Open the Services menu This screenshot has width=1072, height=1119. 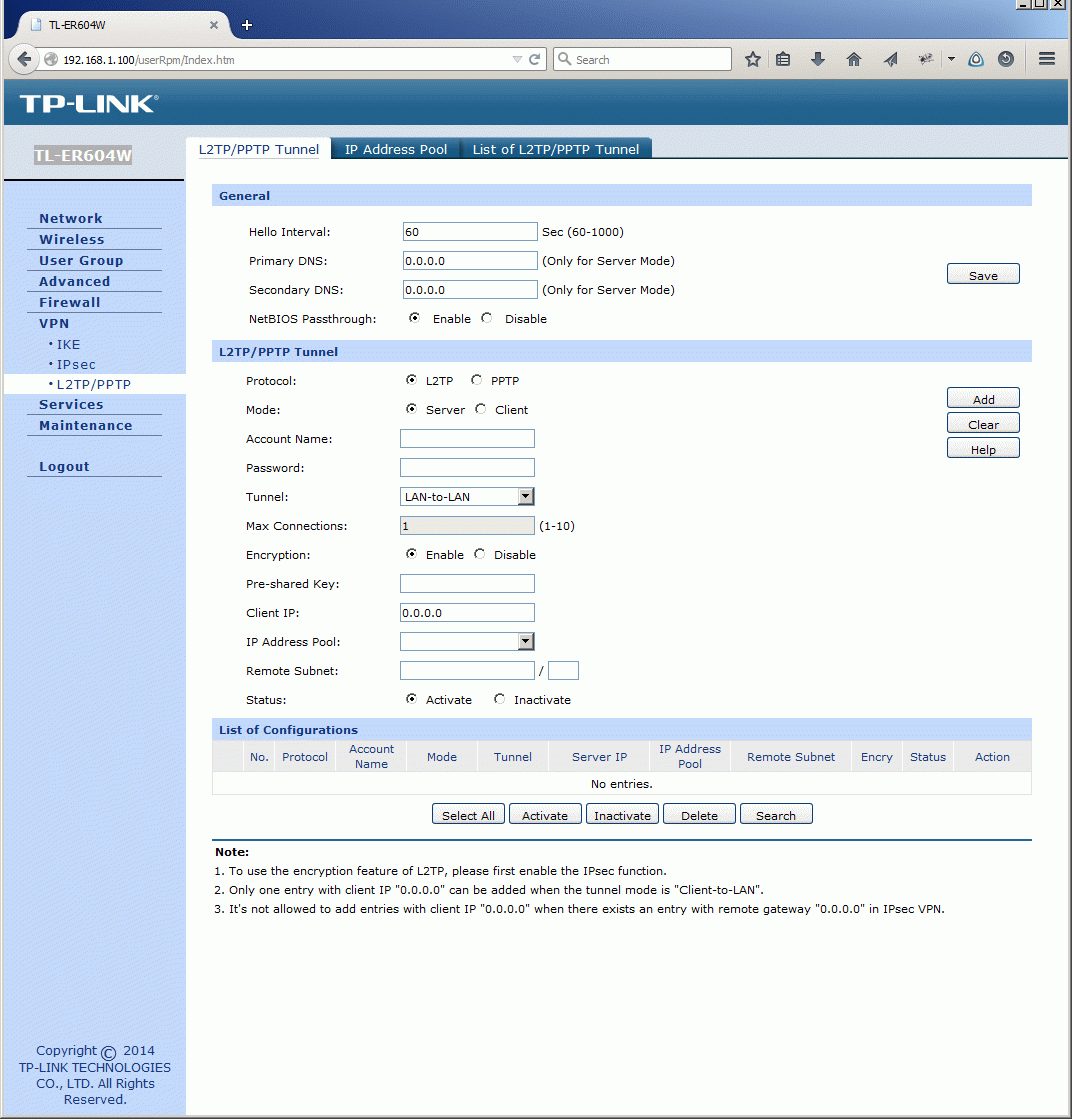point(71,404)
